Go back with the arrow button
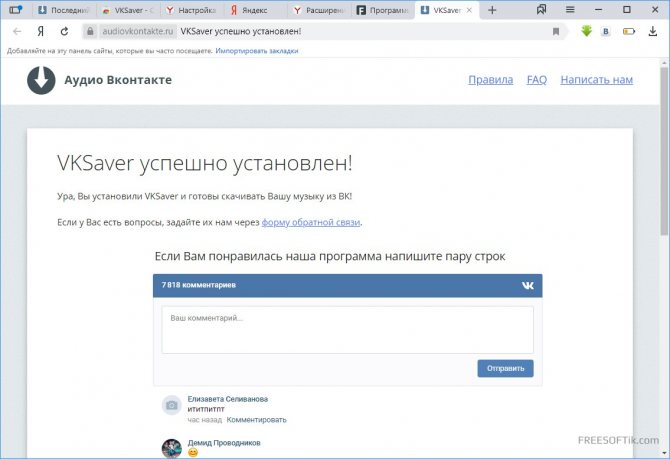This screenshot has width=670, height=459. [17, 31]
